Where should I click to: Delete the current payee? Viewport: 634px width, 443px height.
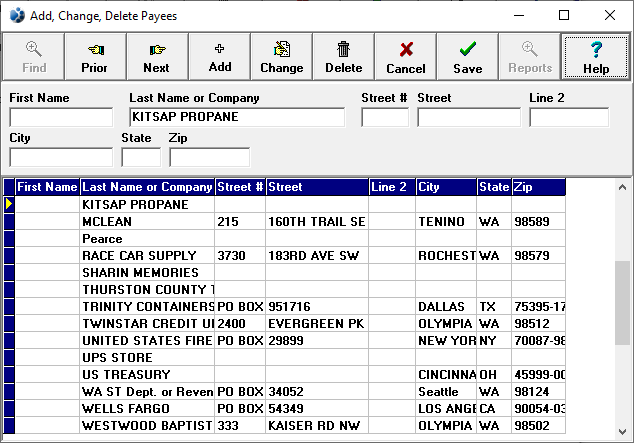pos(343,57)
